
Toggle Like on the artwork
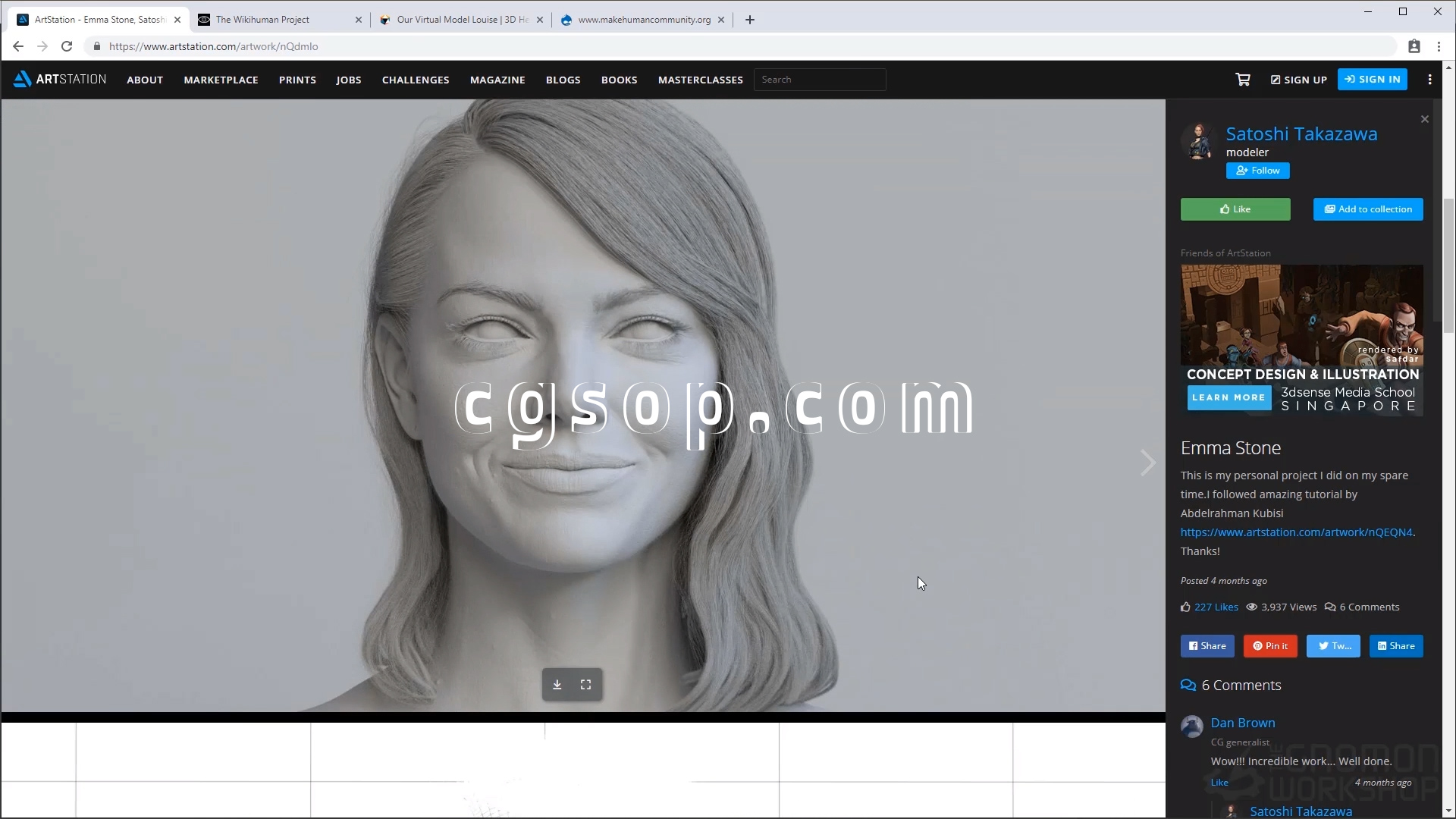1235,209
